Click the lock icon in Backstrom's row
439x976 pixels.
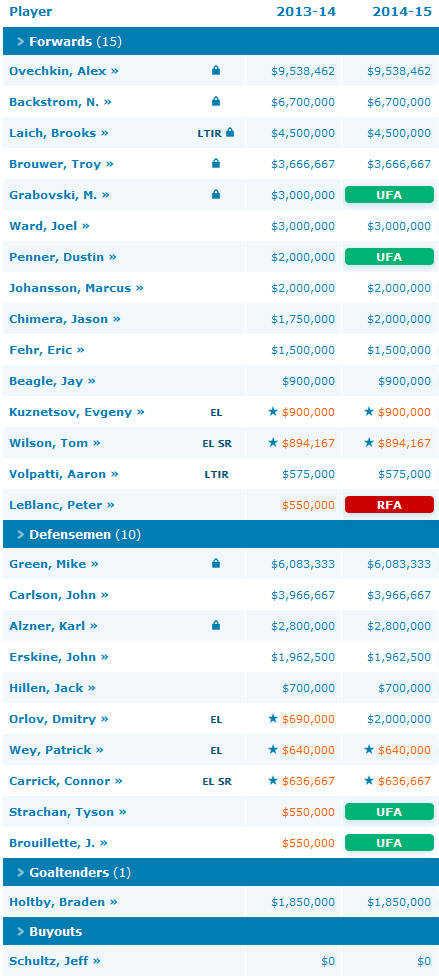216,101
